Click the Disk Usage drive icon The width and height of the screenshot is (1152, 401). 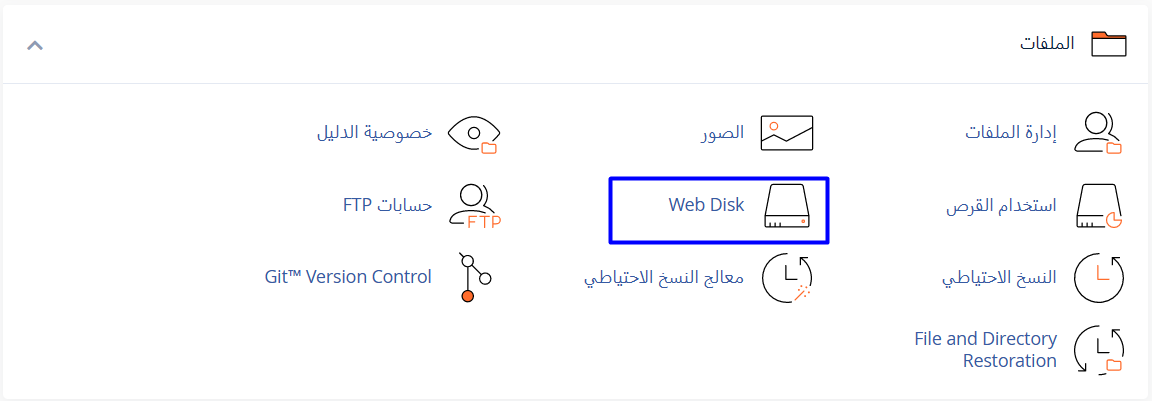click(x=1099, y=206)
